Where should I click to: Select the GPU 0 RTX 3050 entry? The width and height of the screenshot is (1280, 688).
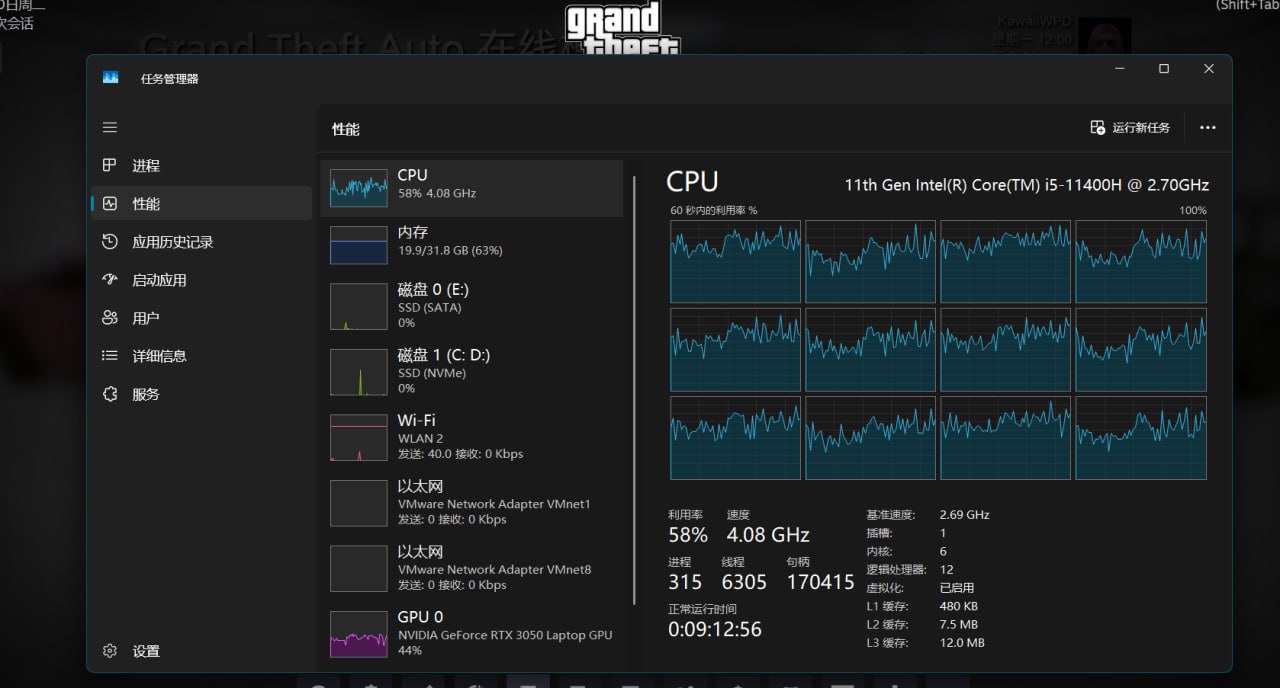(x=470, y=633)
